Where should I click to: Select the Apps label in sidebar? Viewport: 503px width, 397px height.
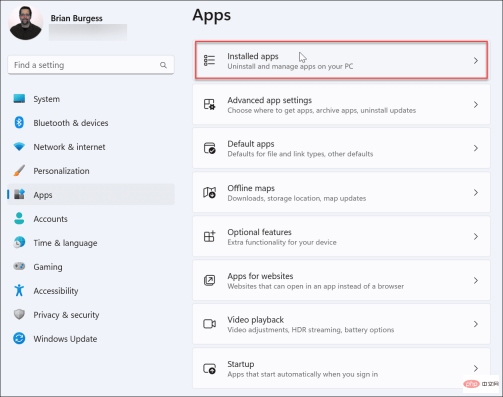click(43, 195)
